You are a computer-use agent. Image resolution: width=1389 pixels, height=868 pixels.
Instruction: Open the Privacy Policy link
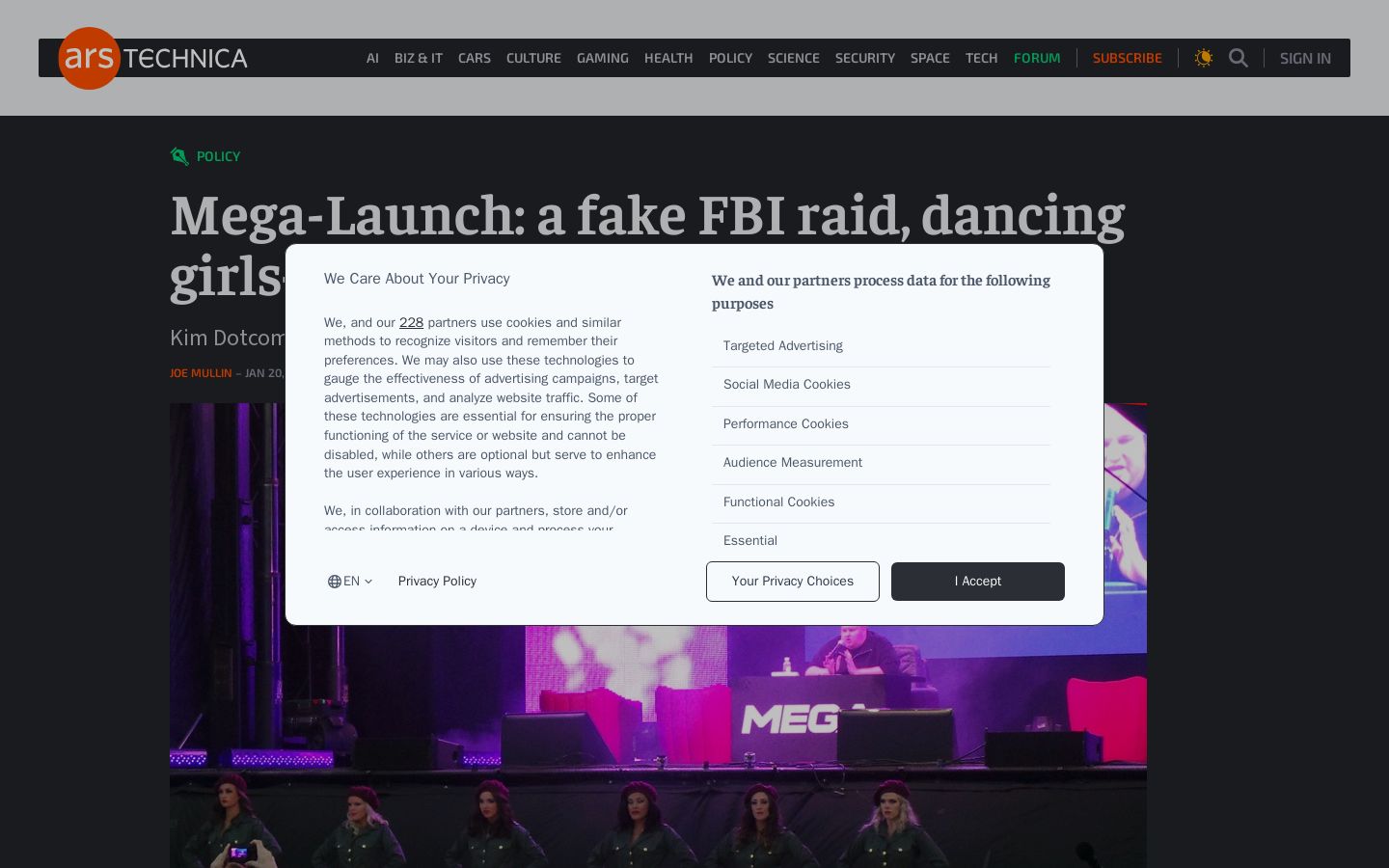pyautogui.click(x=437, y=582)
